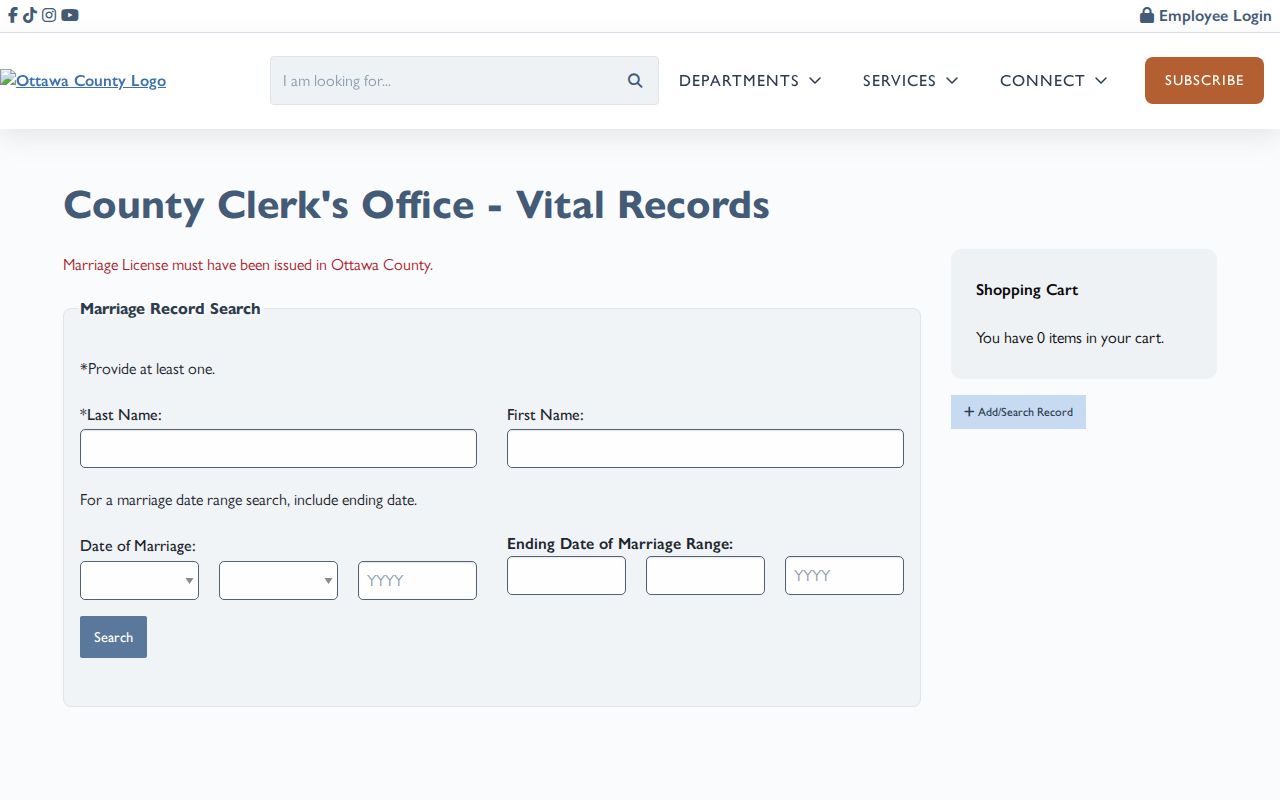Screen dimensions: 1280x800
Task: Go to the Ottawa County Logo homepage link
Action: [83, 81]
